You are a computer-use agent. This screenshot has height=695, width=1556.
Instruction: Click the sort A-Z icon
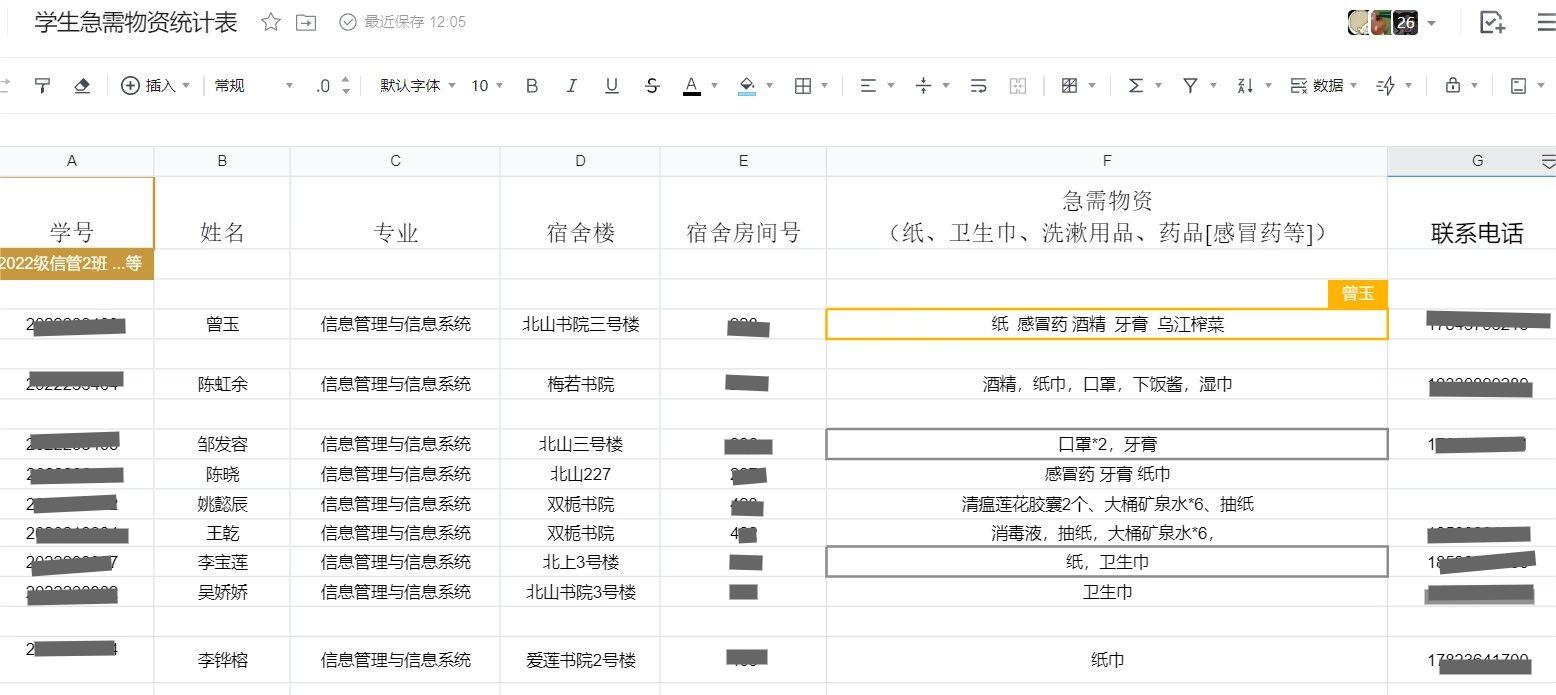click(x=1245, y=86)
